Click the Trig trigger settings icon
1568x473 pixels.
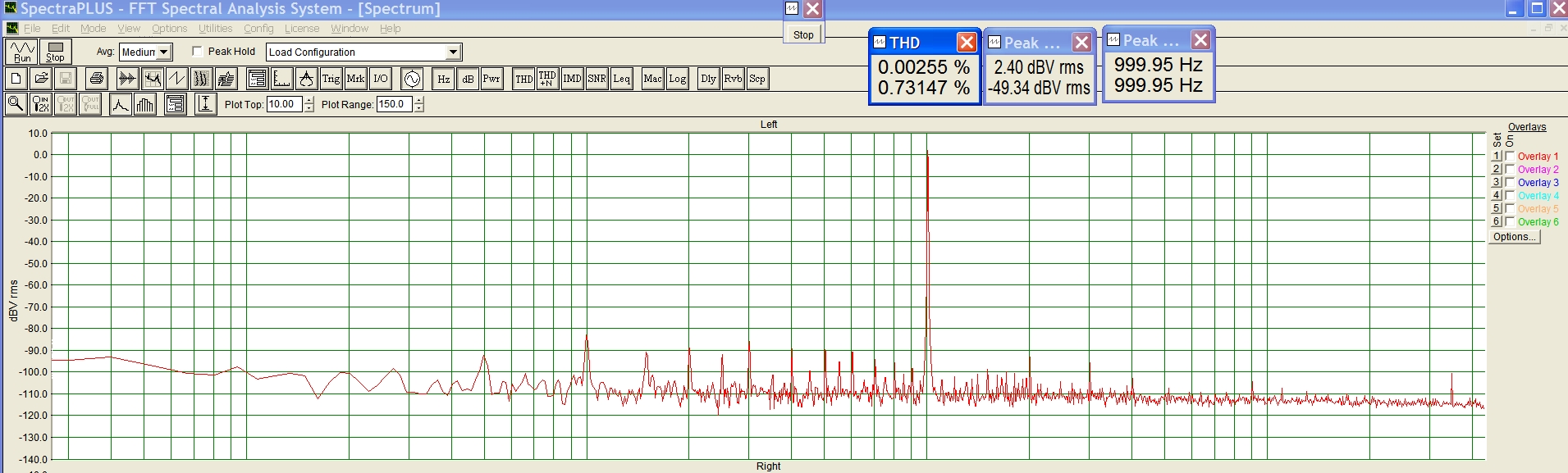pos(331,79)
